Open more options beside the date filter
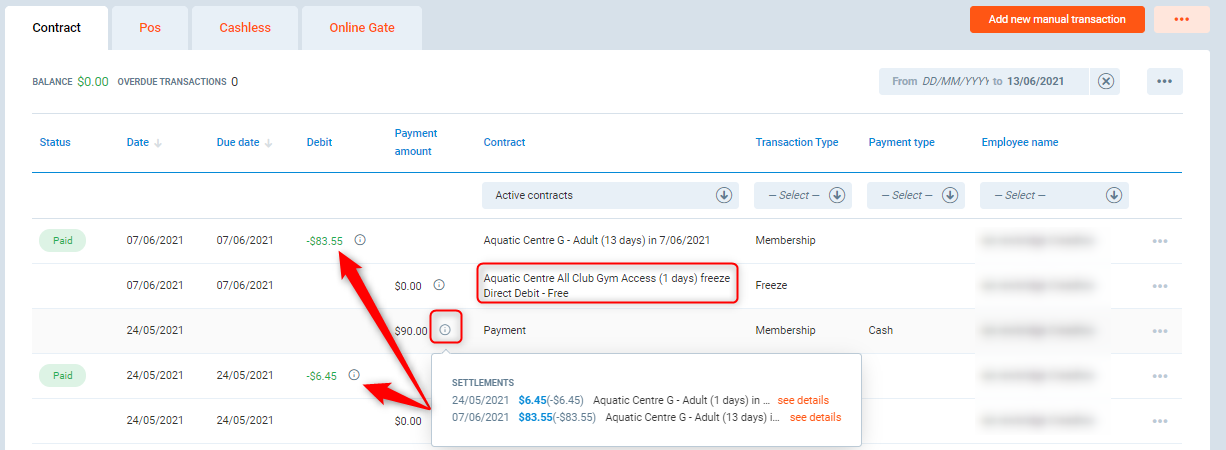 pyautogui.click(x=1165, y=81)
